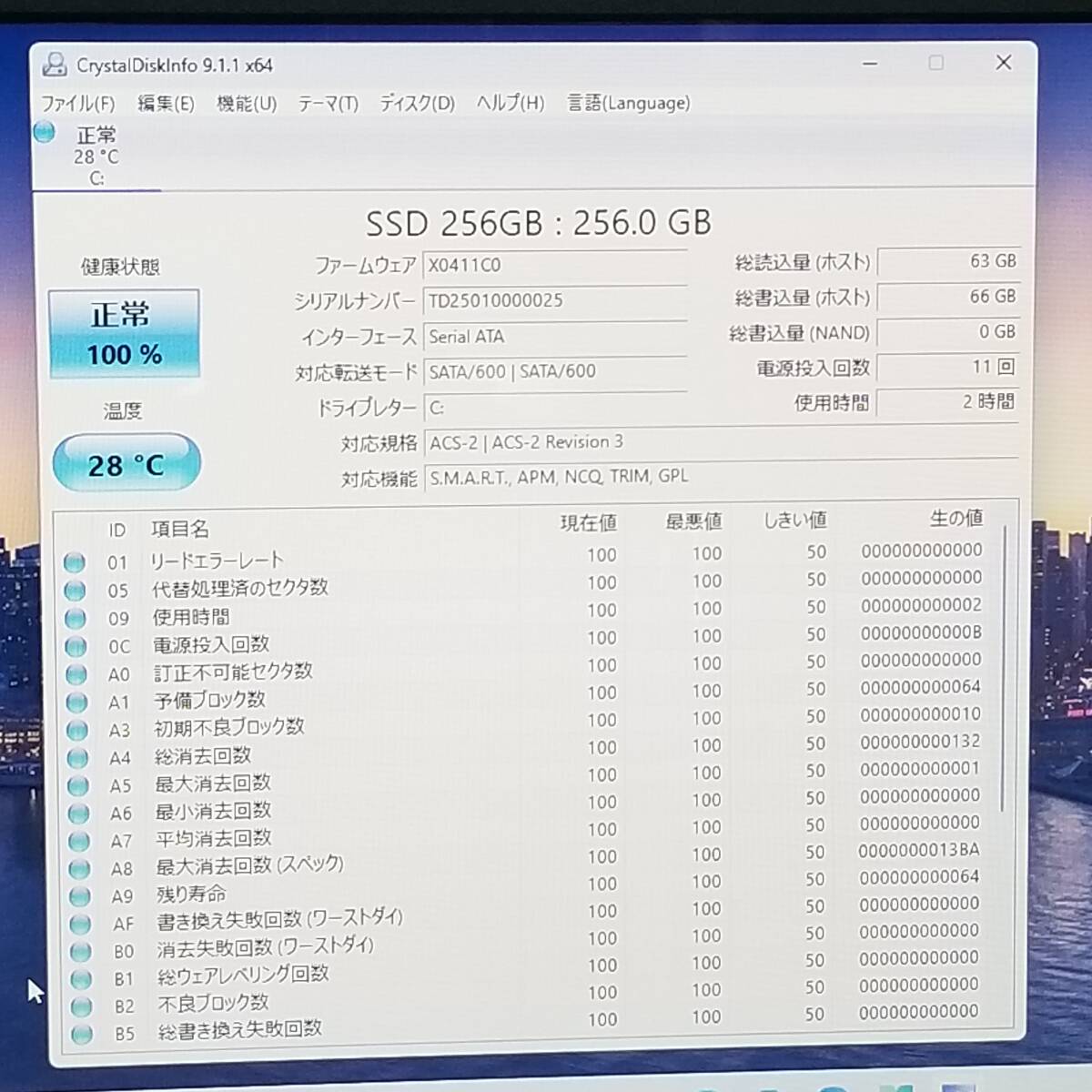Open the ファイル(F) menu
The width and height of the screenshot is (1092, 1092).
tap(77, 103)
